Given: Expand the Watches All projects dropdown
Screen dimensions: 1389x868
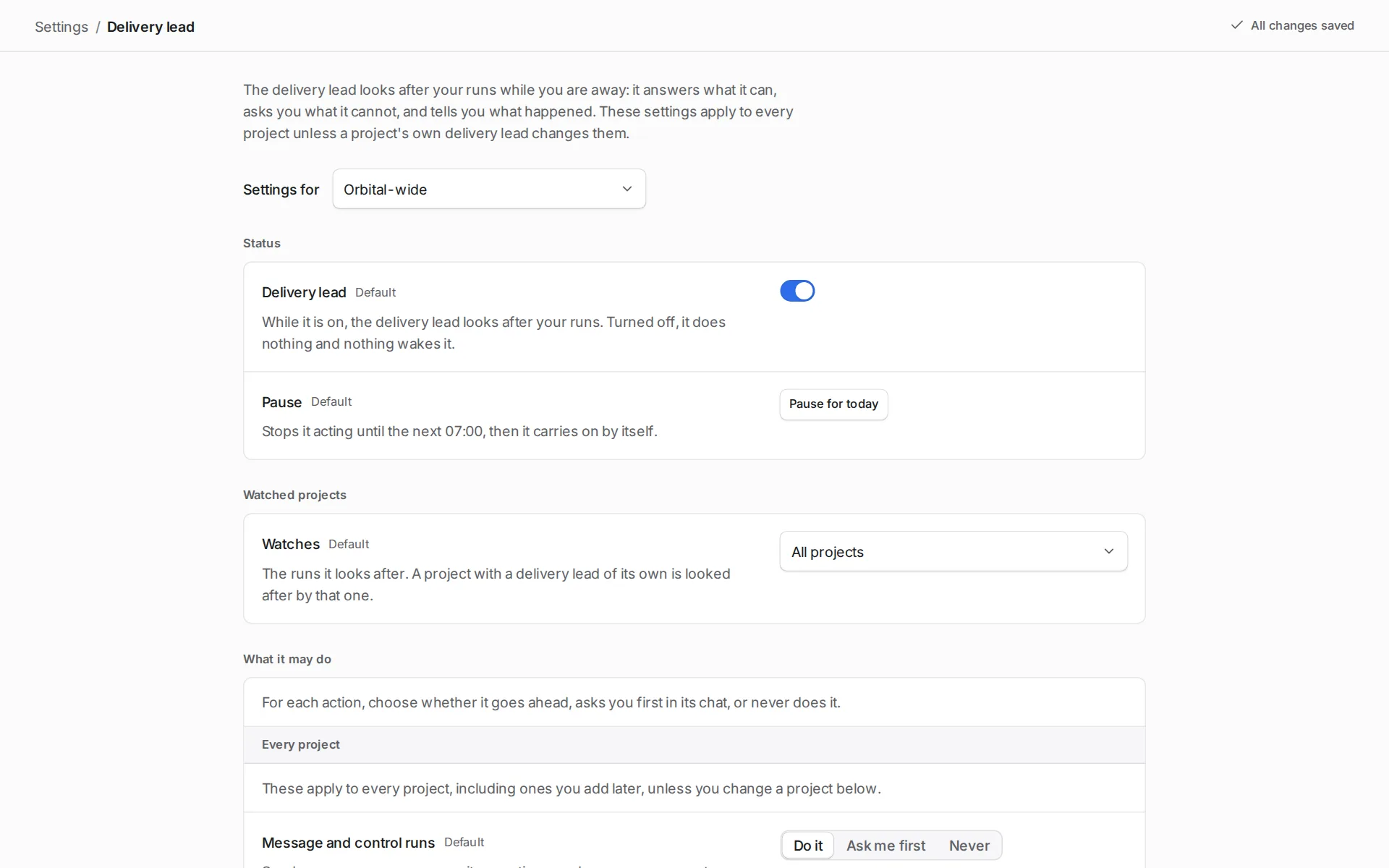Looking at the screenshot, I should (x=953, y=551).
